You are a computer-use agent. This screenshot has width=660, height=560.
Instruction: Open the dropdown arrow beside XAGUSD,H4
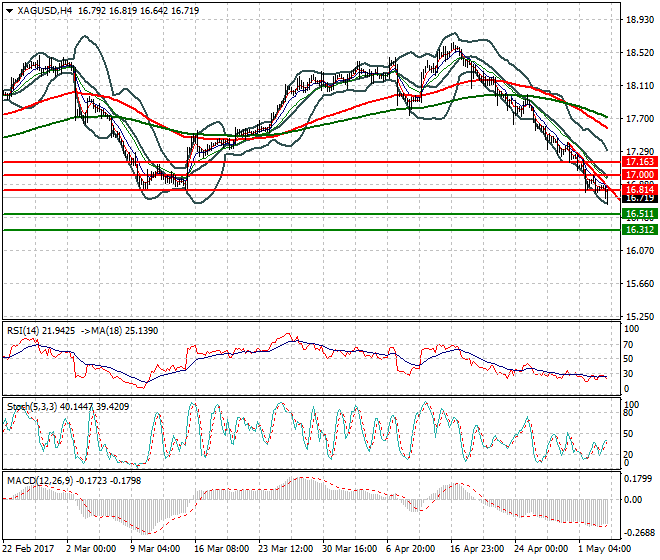click(x=9, y=10)
